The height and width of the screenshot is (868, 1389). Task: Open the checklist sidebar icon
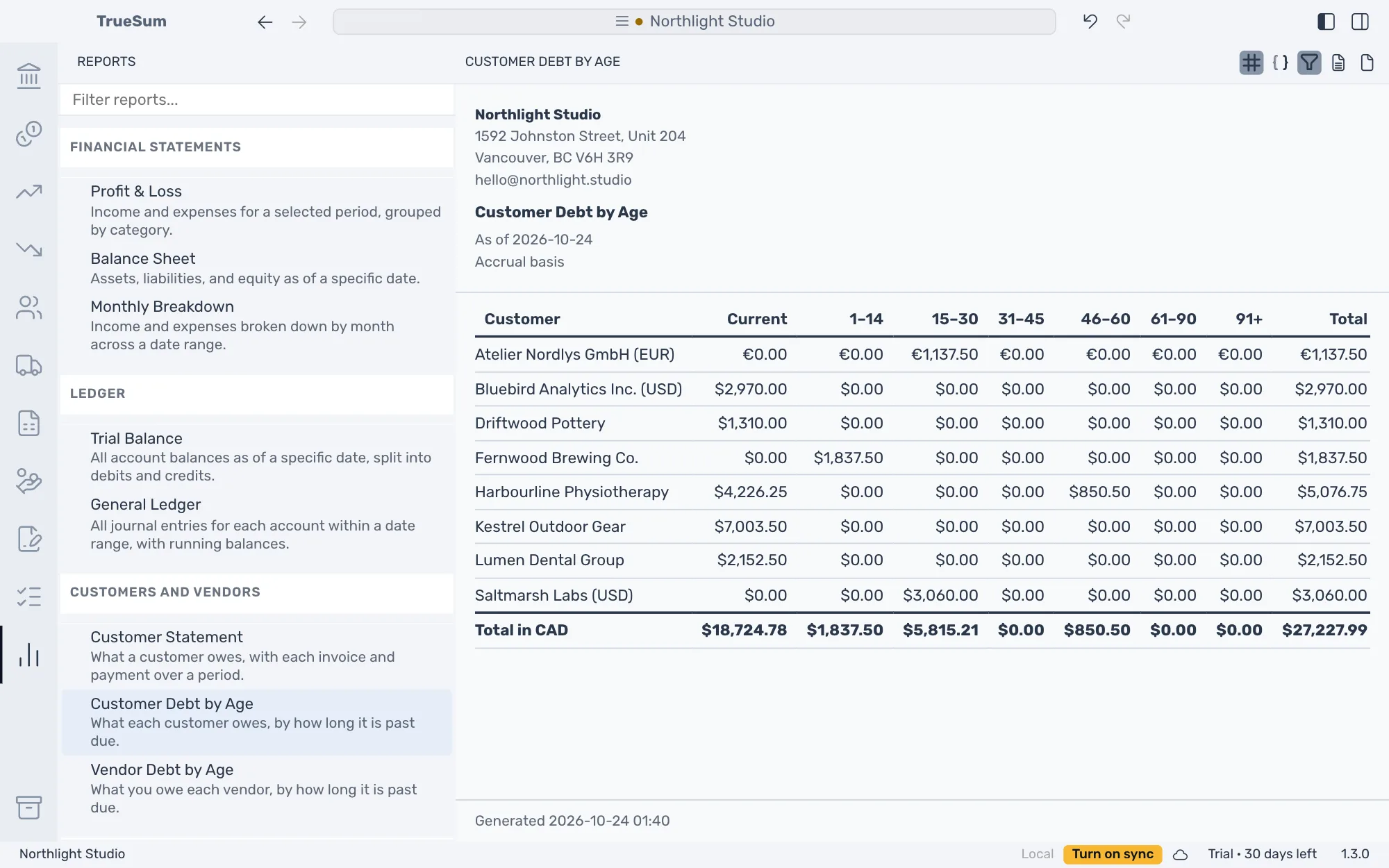point(28,596)
